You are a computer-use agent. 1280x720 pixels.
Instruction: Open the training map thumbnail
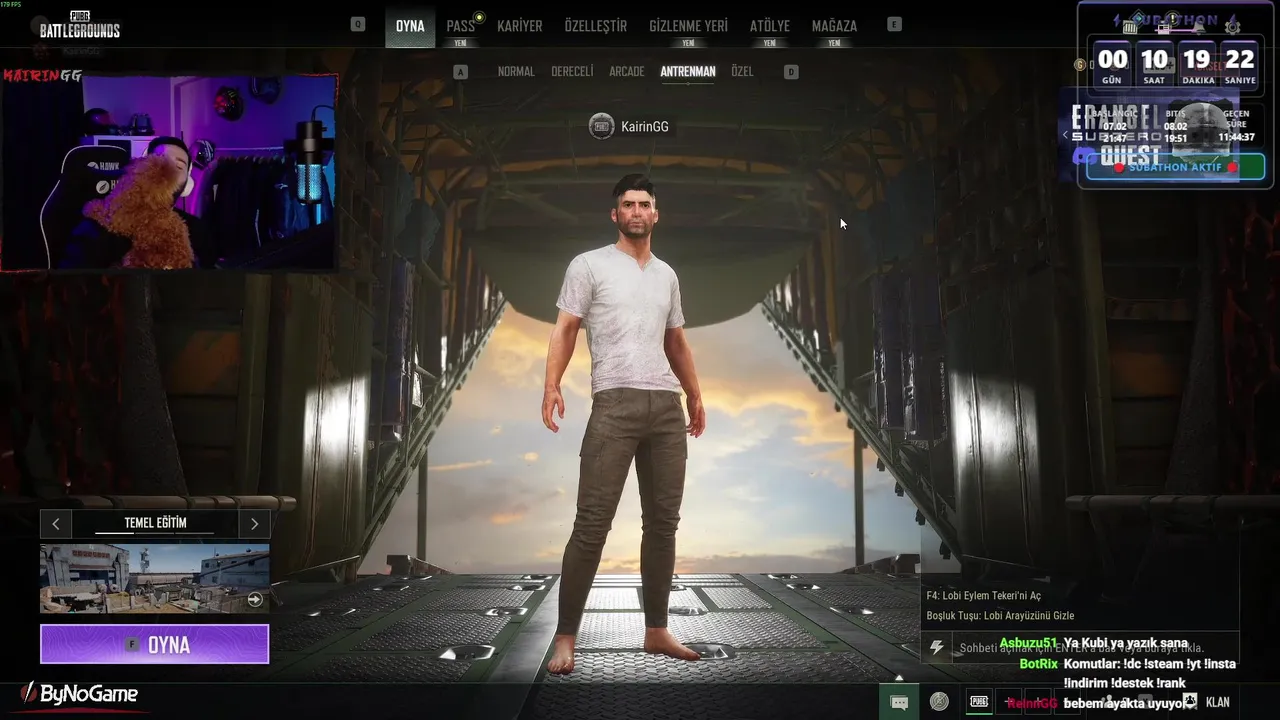pos(155,578)
